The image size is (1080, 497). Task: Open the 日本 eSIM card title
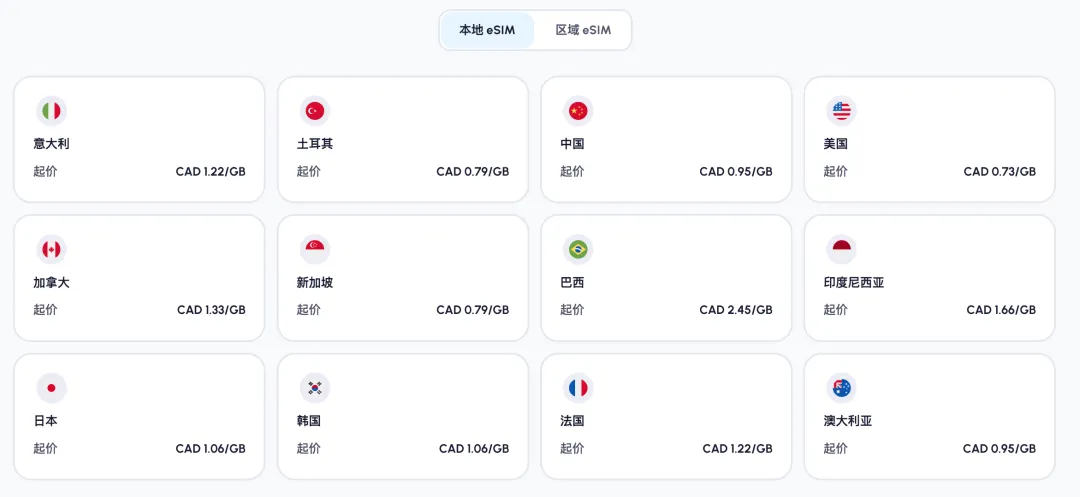click(45, 421)
